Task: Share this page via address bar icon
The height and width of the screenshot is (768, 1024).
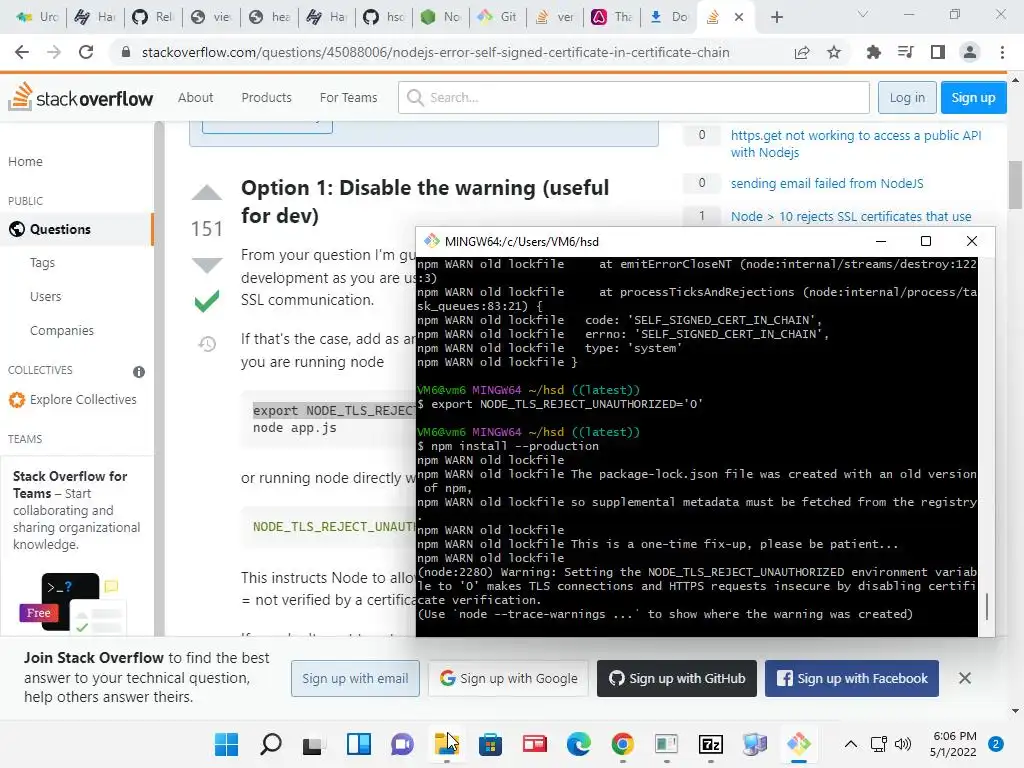Action: pyautogui.click(x=802, y=52)
